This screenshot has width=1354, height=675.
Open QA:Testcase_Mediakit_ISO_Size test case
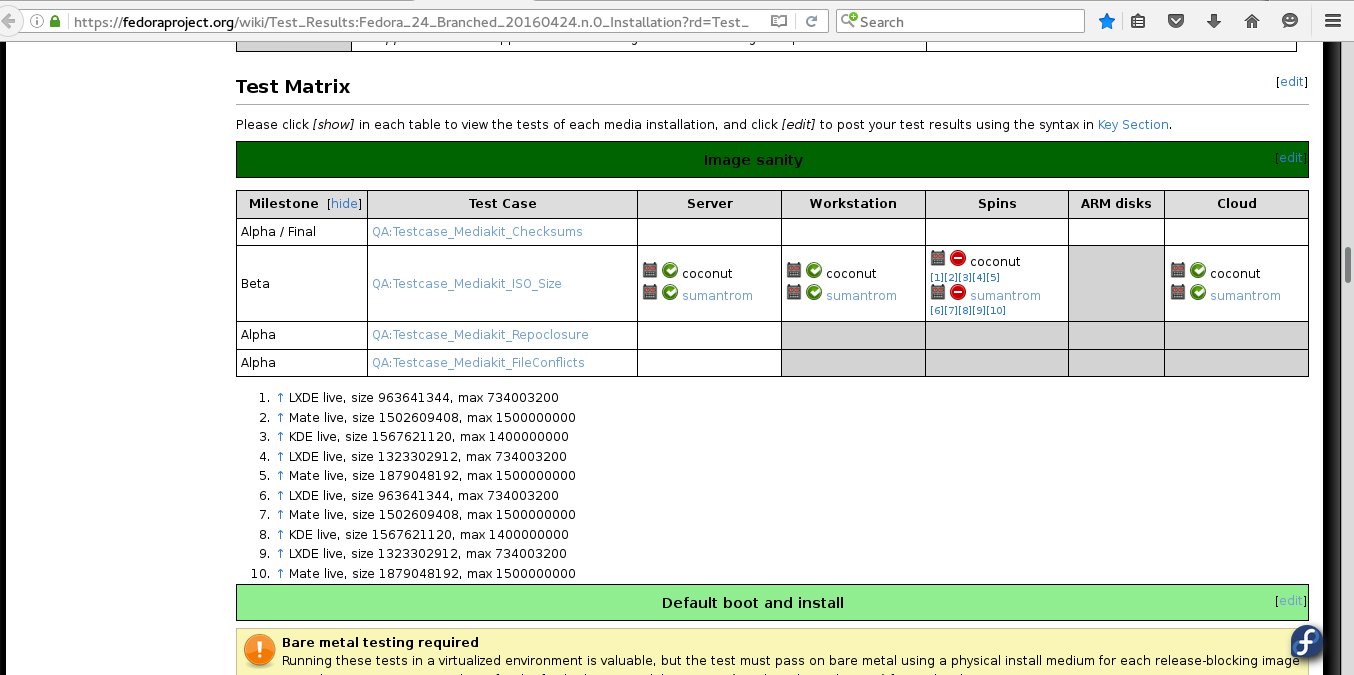tap(467, 284)
